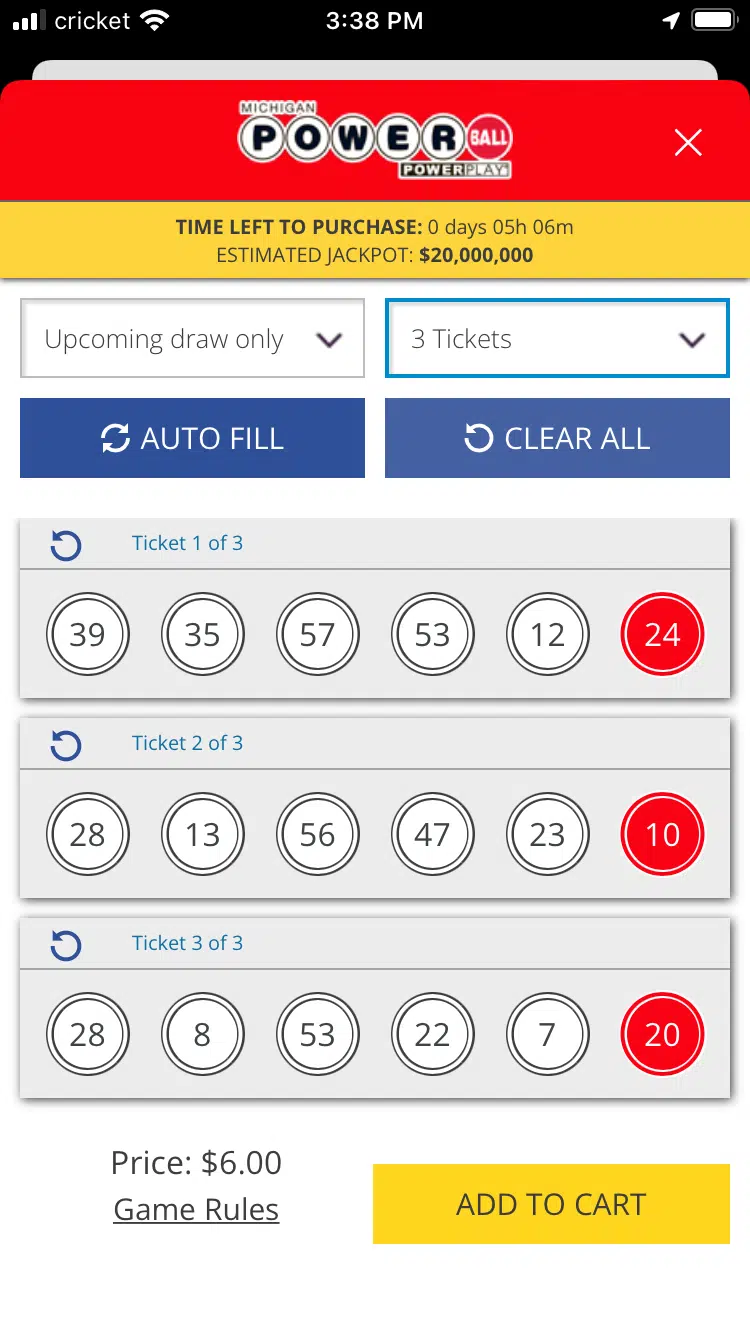The width and height of the screenshot is (750, 1334).
Task: Close the Powerball purchase panel
Action: 688,143
